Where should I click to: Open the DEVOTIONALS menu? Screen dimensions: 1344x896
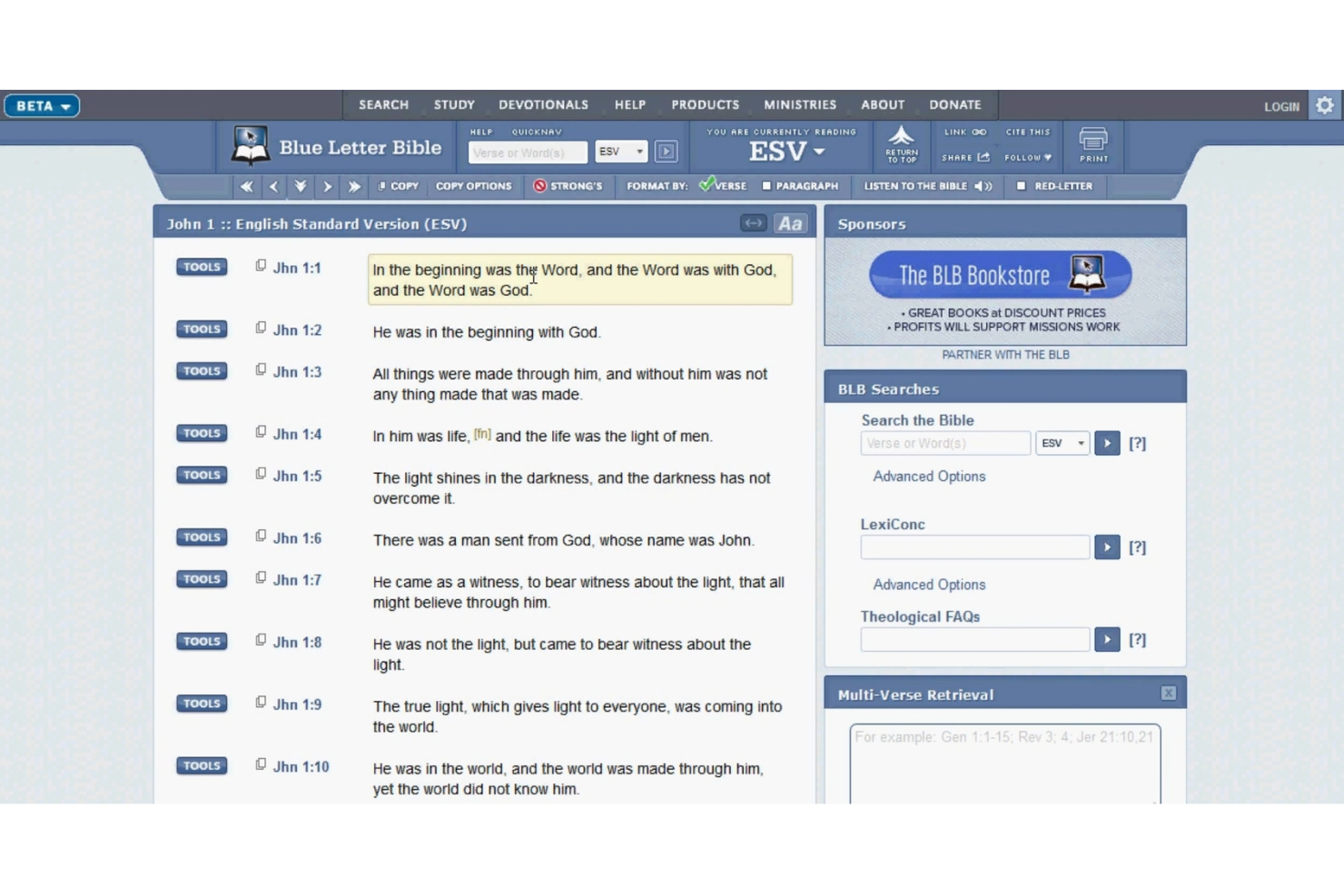(543, 104)
